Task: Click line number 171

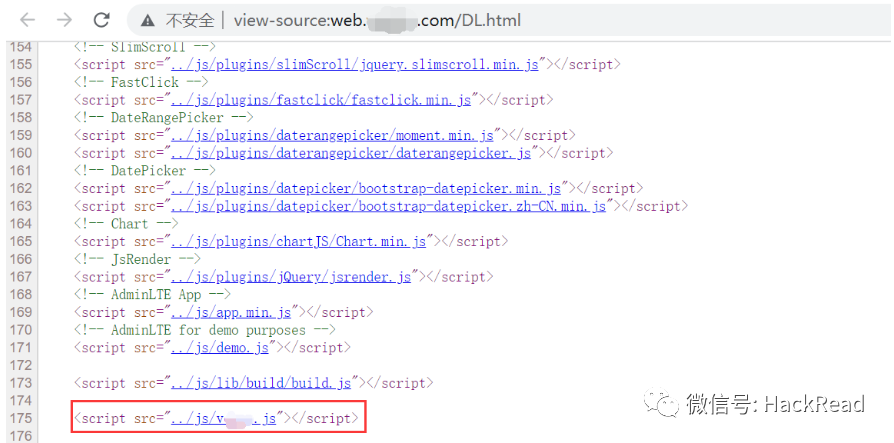Action: tap(21, 347)
